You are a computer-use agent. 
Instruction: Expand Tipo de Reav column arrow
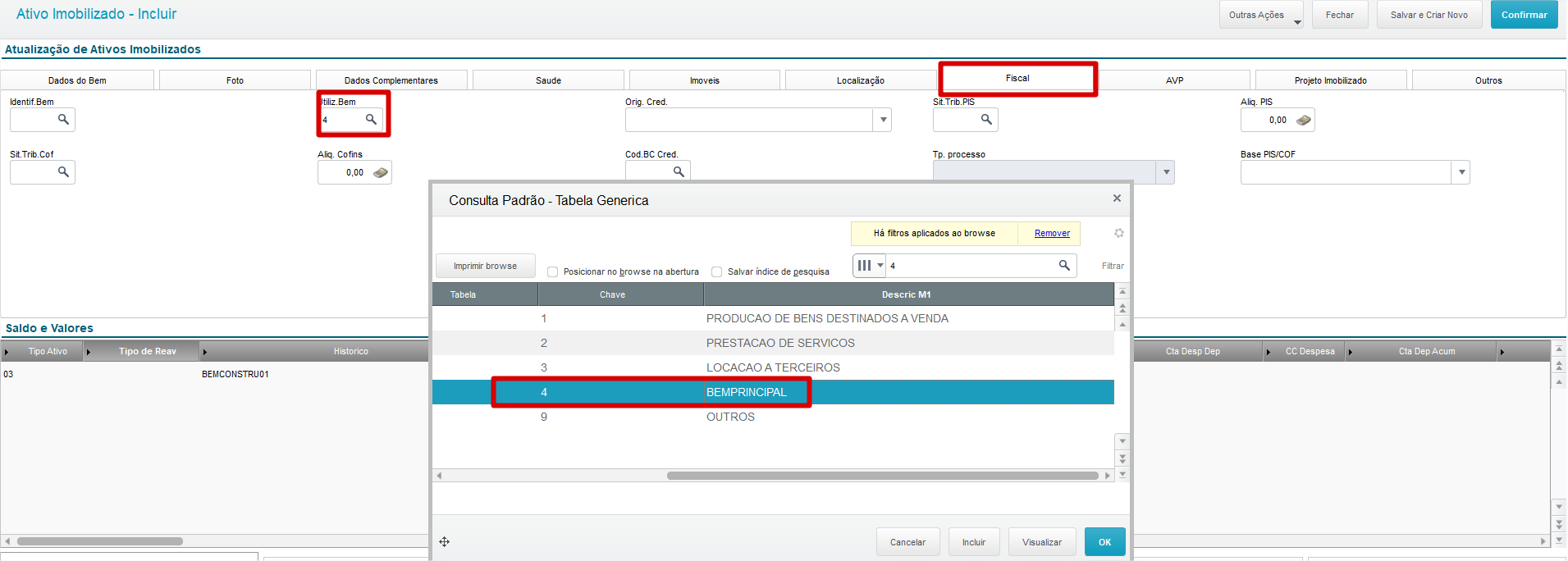89,352
